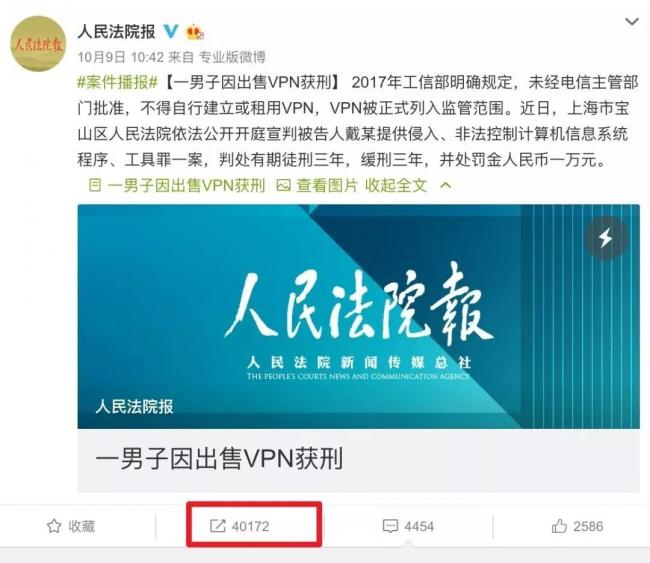Open the #案件播报# hashtag topic
This screenshot has height=563, width=650.
(x=118, y=83)
